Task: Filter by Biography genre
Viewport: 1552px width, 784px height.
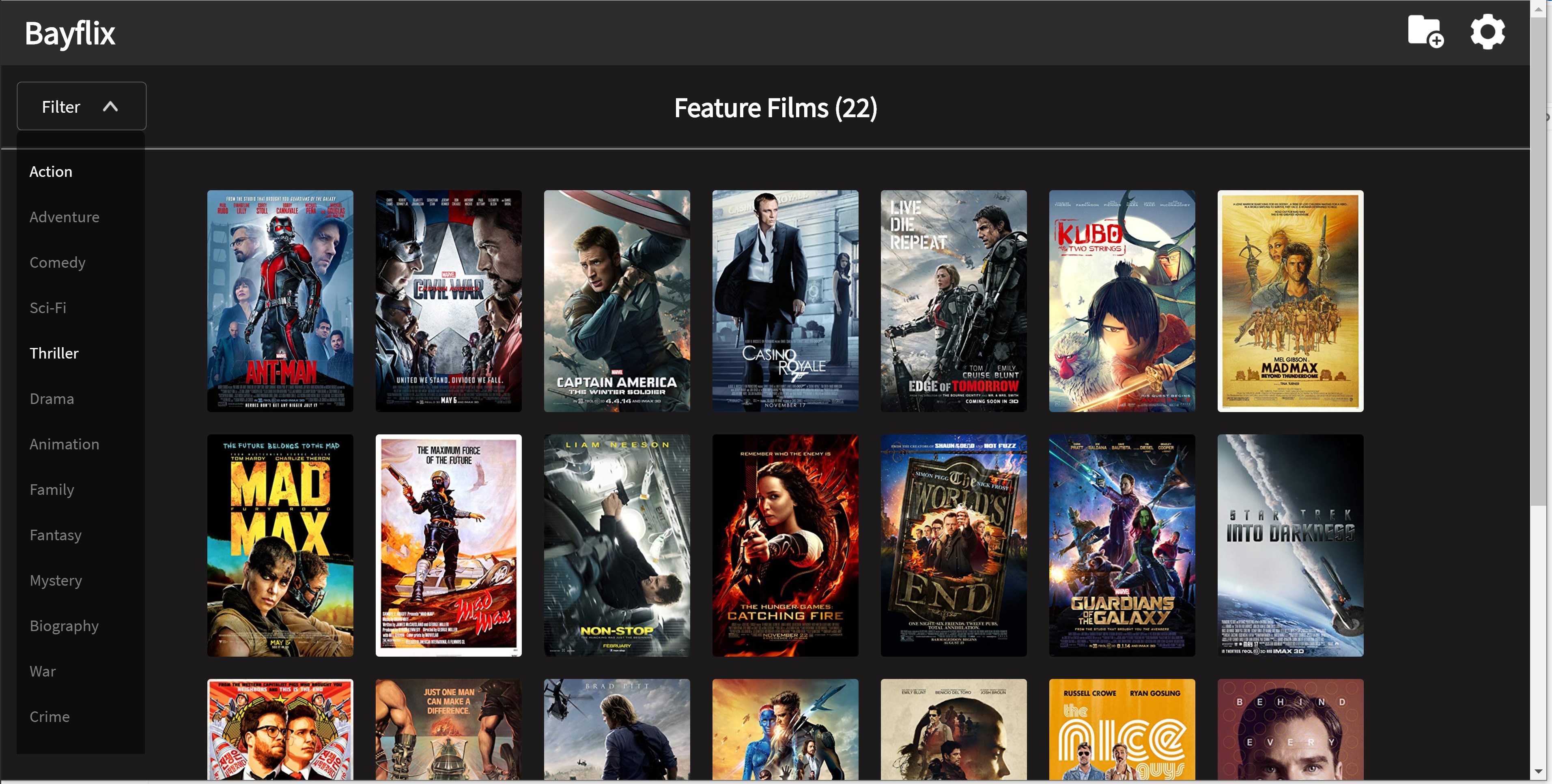Action: click(64, 626)
